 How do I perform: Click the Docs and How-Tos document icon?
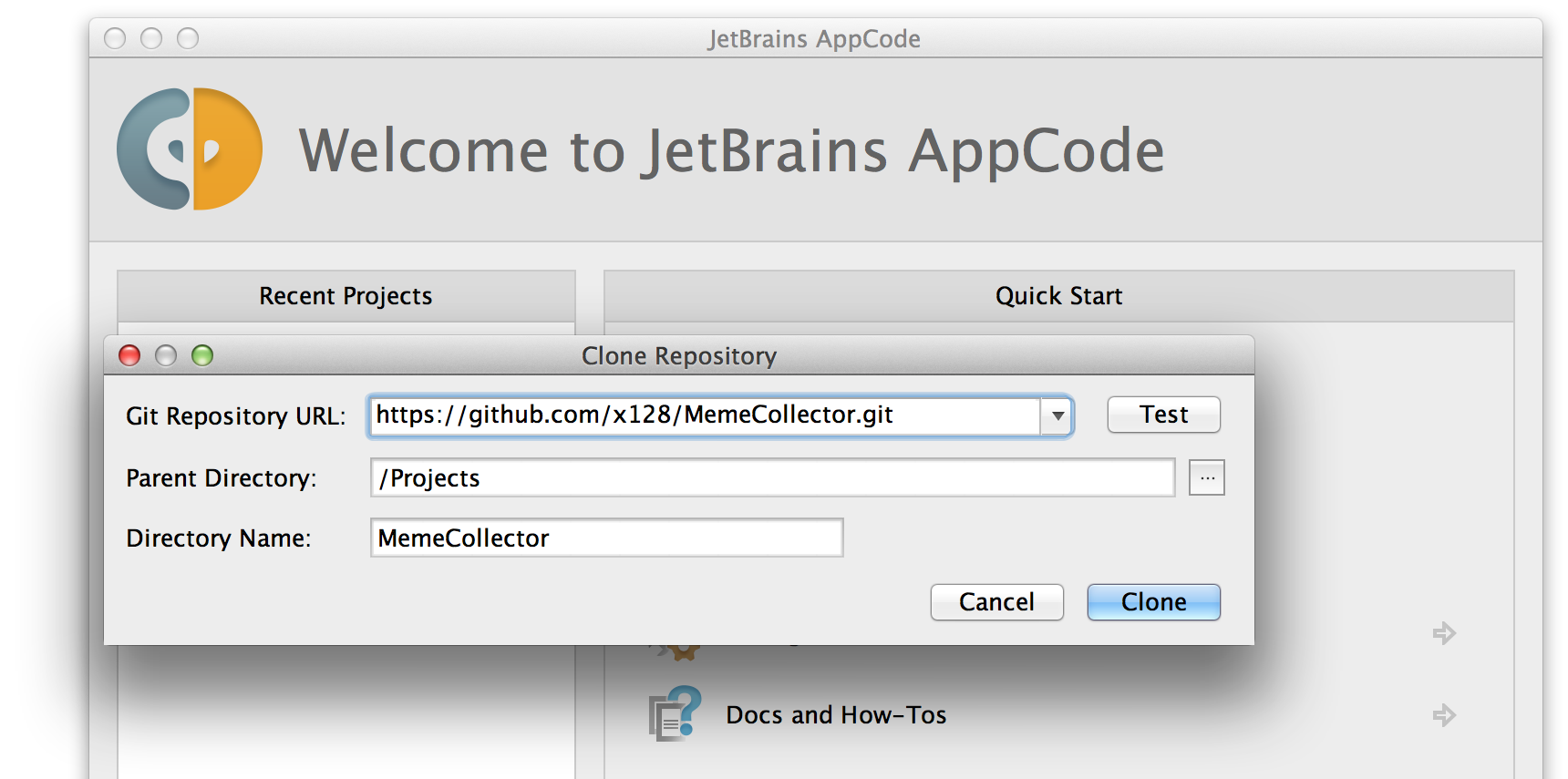tap(675, 713)
